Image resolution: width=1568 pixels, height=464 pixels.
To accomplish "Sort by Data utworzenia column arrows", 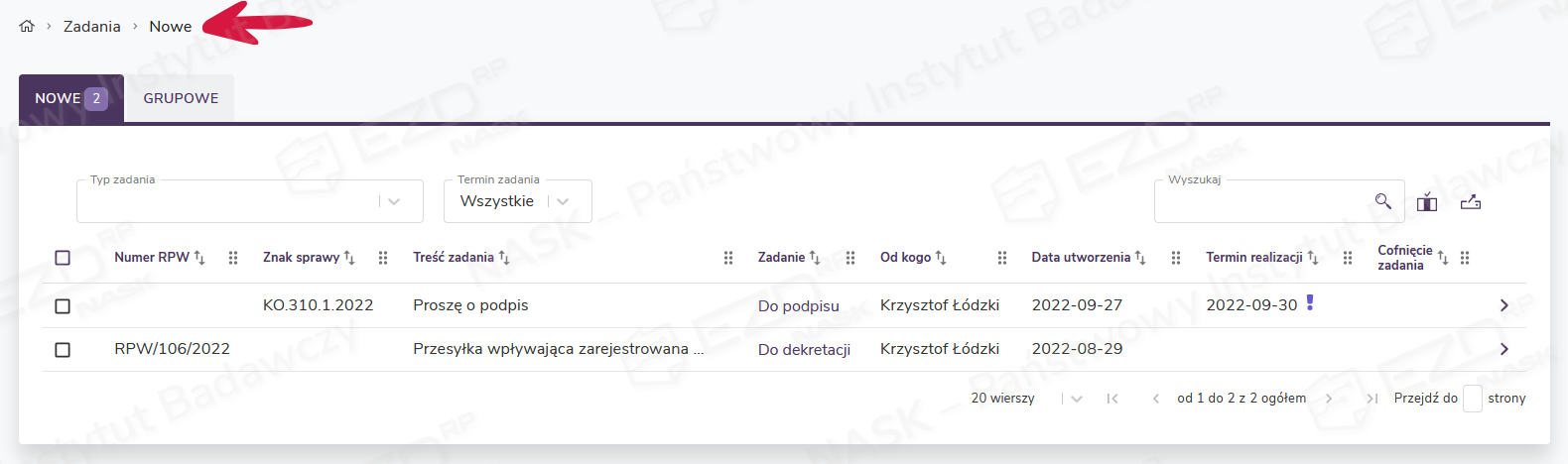I will tap(1140, 258).
